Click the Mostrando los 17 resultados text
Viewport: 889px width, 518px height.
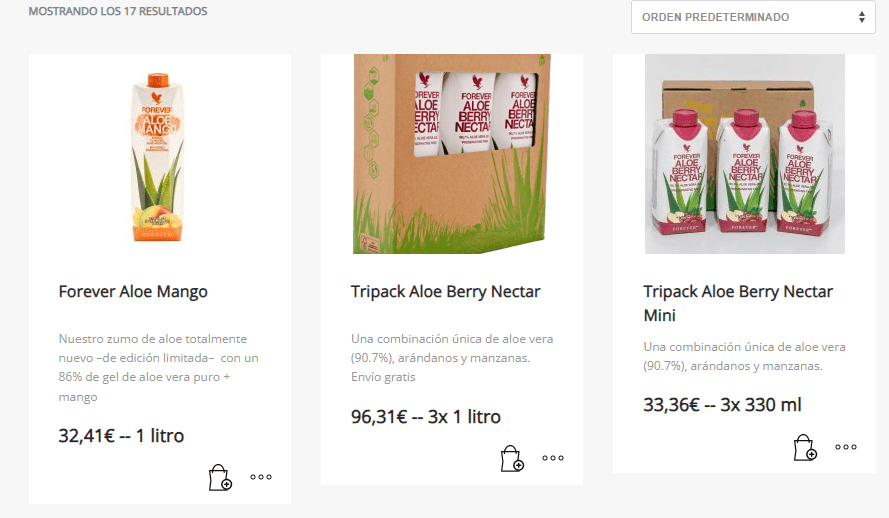tap(118, 11)
